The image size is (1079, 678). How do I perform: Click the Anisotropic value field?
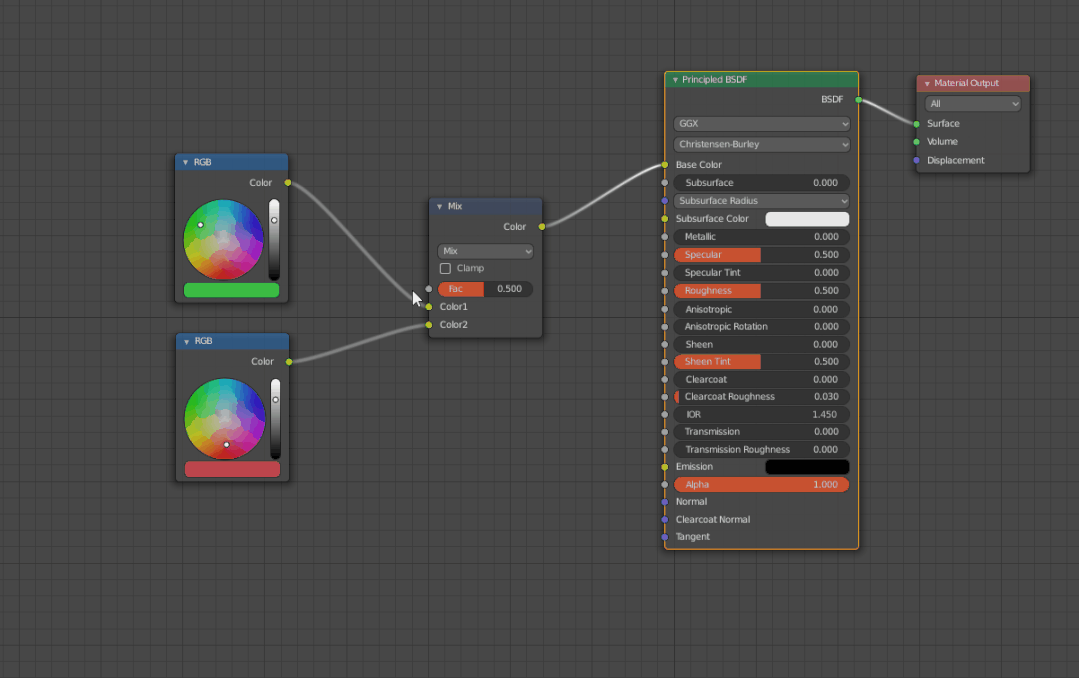point(761,310)
